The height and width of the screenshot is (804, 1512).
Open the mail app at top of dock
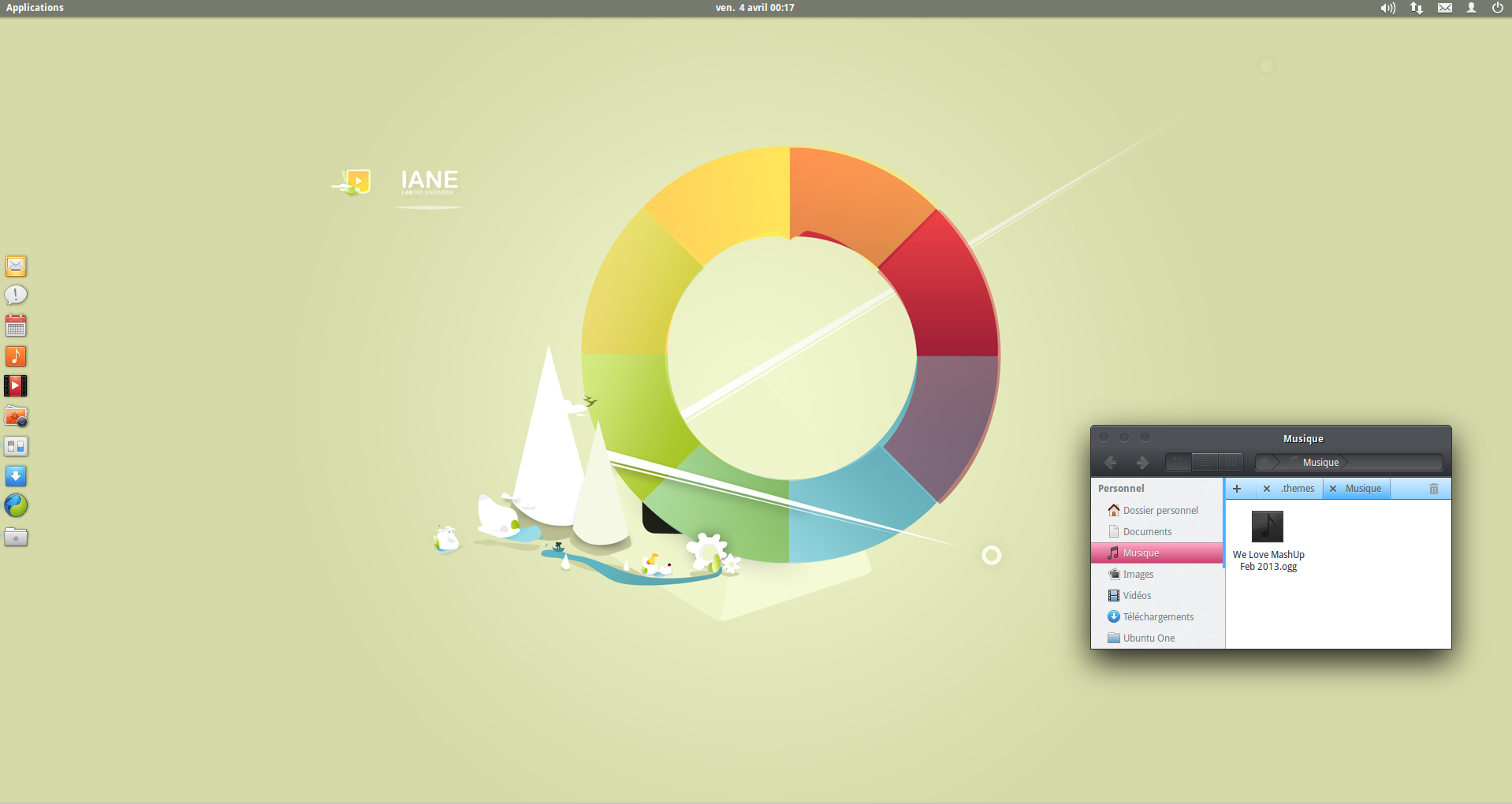[x=16, y=266]
